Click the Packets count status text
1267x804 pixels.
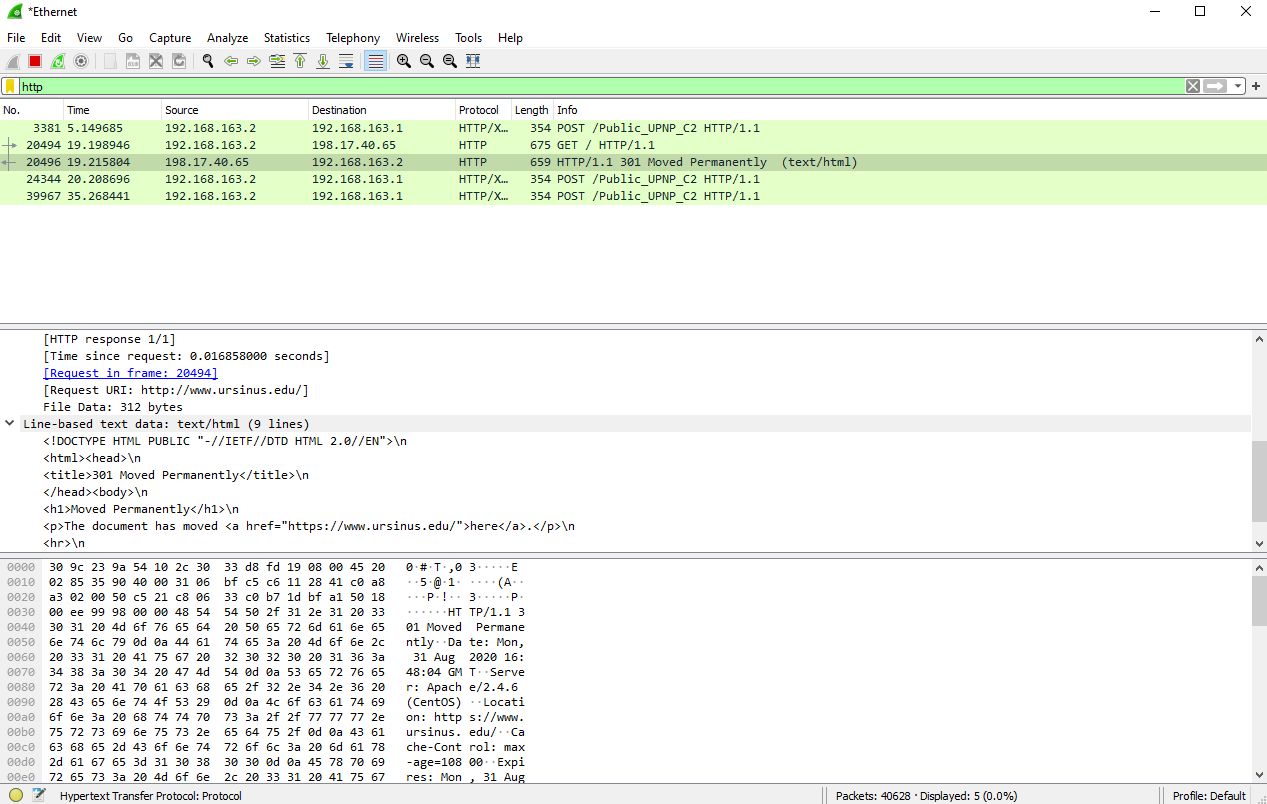(x=926, y=796)
